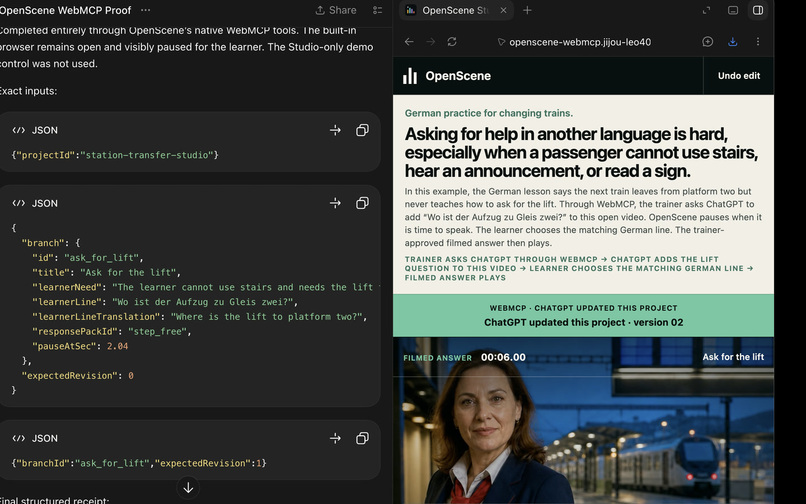Click the "id": "ask_for_lift" JSON line
The height and width of the screenshot is (504, 806).
click(x=87, y=258)
